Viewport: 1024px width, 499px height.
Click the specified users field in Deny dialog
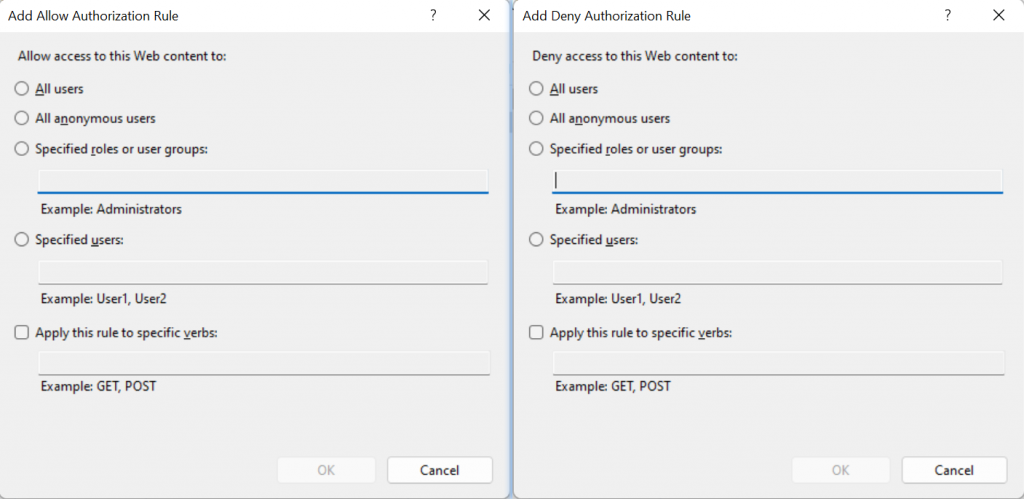[777, 272]
